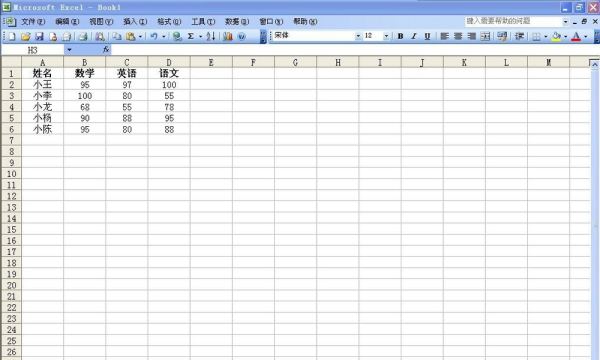Screen dimensions: 600x360
Task: Merge and center selected cells
Action: coord(485,36)
